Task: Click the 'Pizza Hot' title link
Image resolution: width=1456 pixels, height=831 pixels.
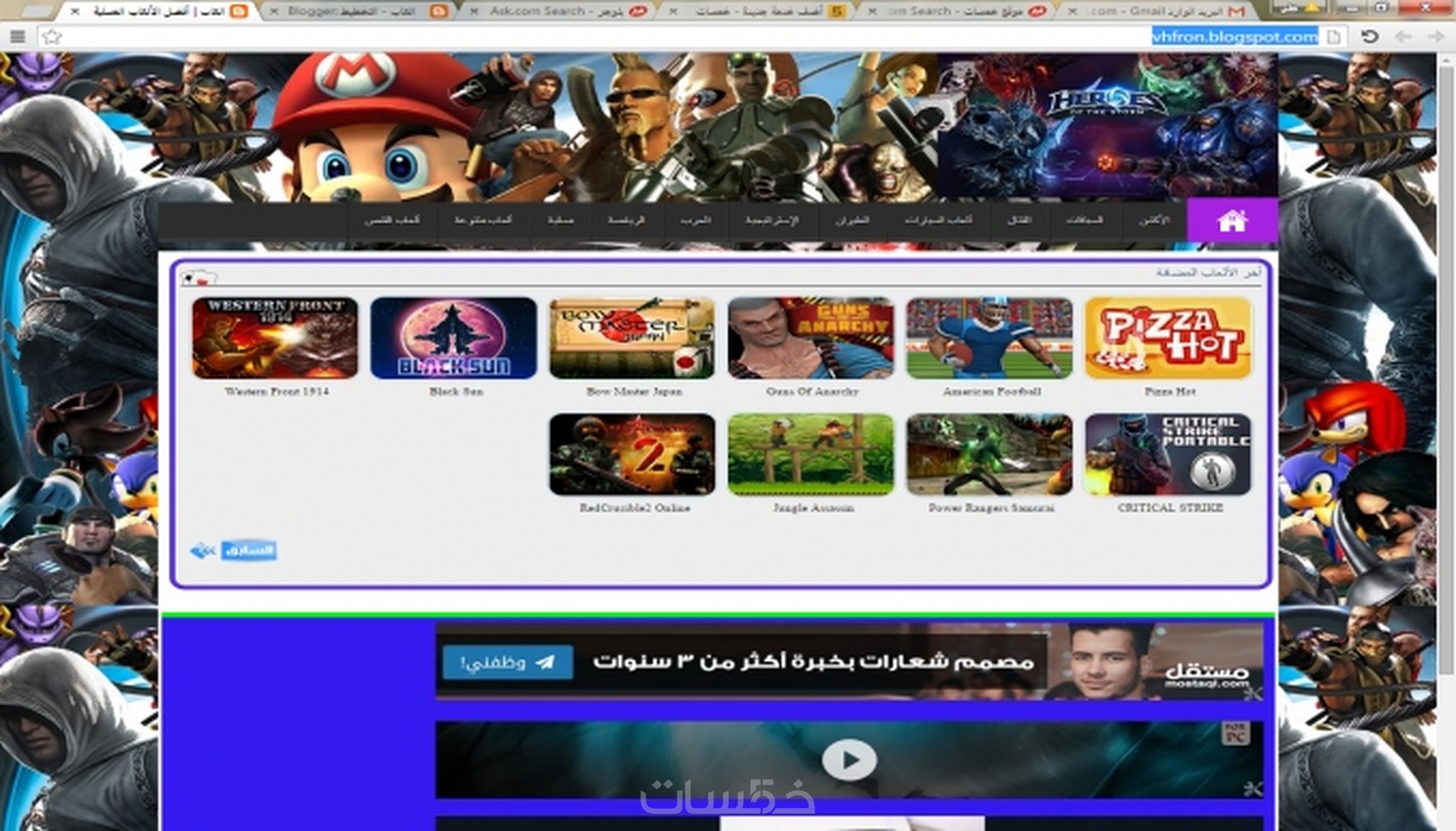Action: [1170, 392]
